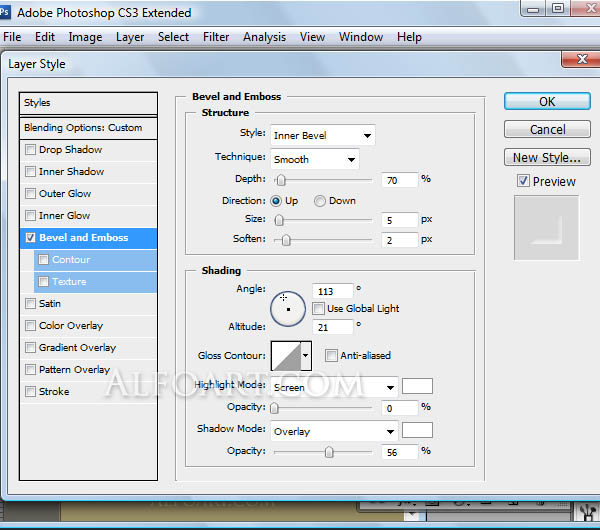Select the Up direction radio button
The width and height of the screenshot is (600, 530).
click(276, 201)
